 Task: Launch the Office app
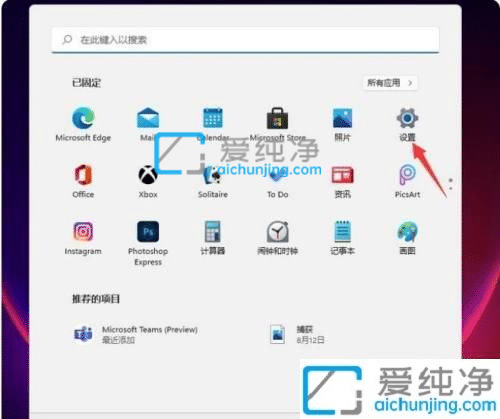click(x=83, y=181)
